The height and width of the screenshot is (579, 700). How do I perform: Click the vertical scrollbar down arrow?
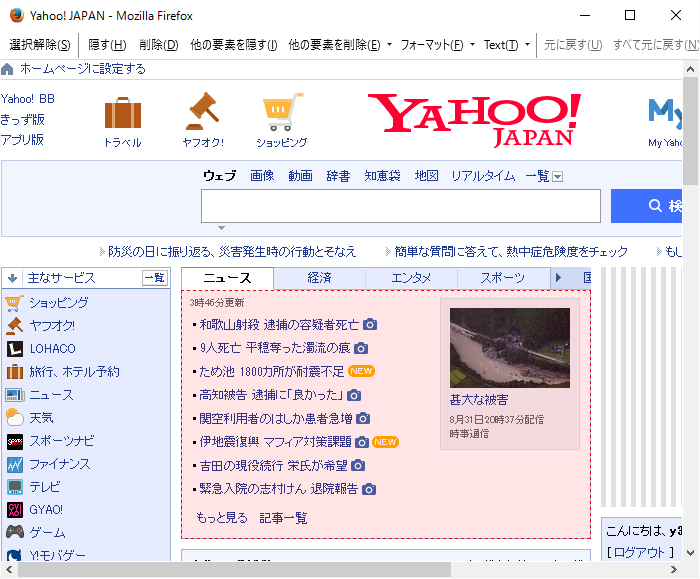(x=691, y=553)
